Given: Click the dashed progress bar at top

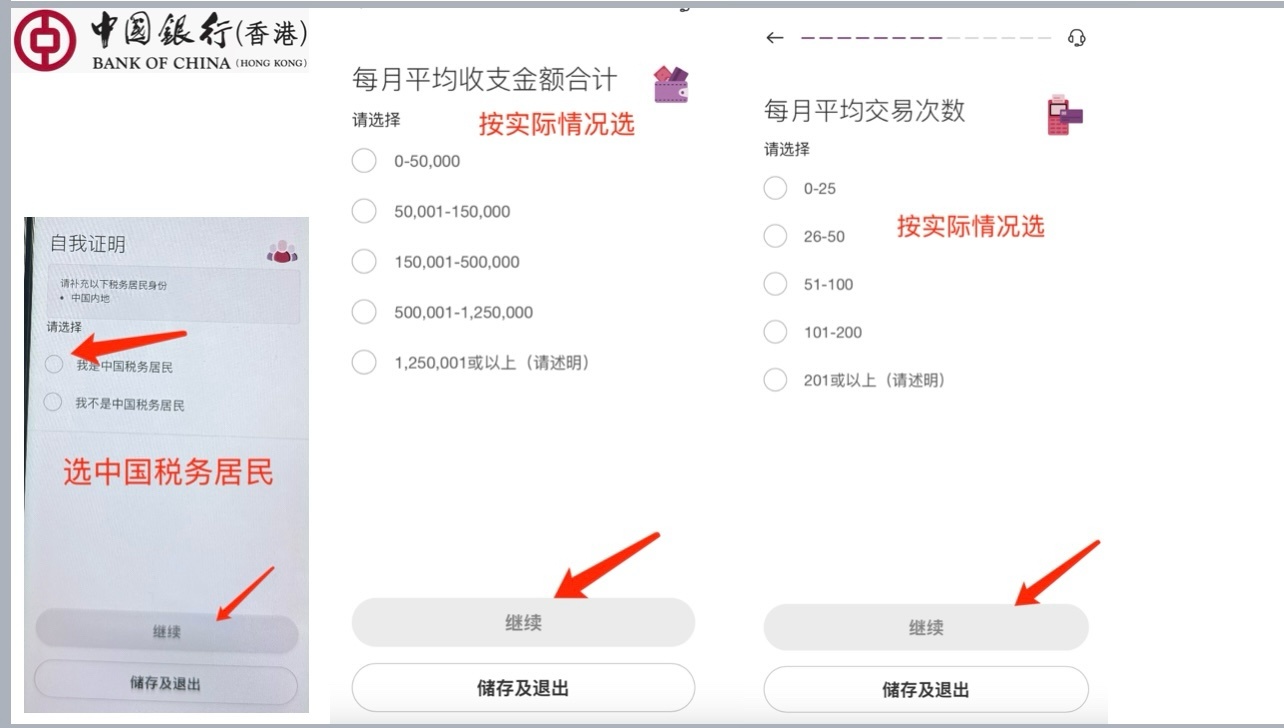Looking at the screenshot, I should [x=926, y=38].
